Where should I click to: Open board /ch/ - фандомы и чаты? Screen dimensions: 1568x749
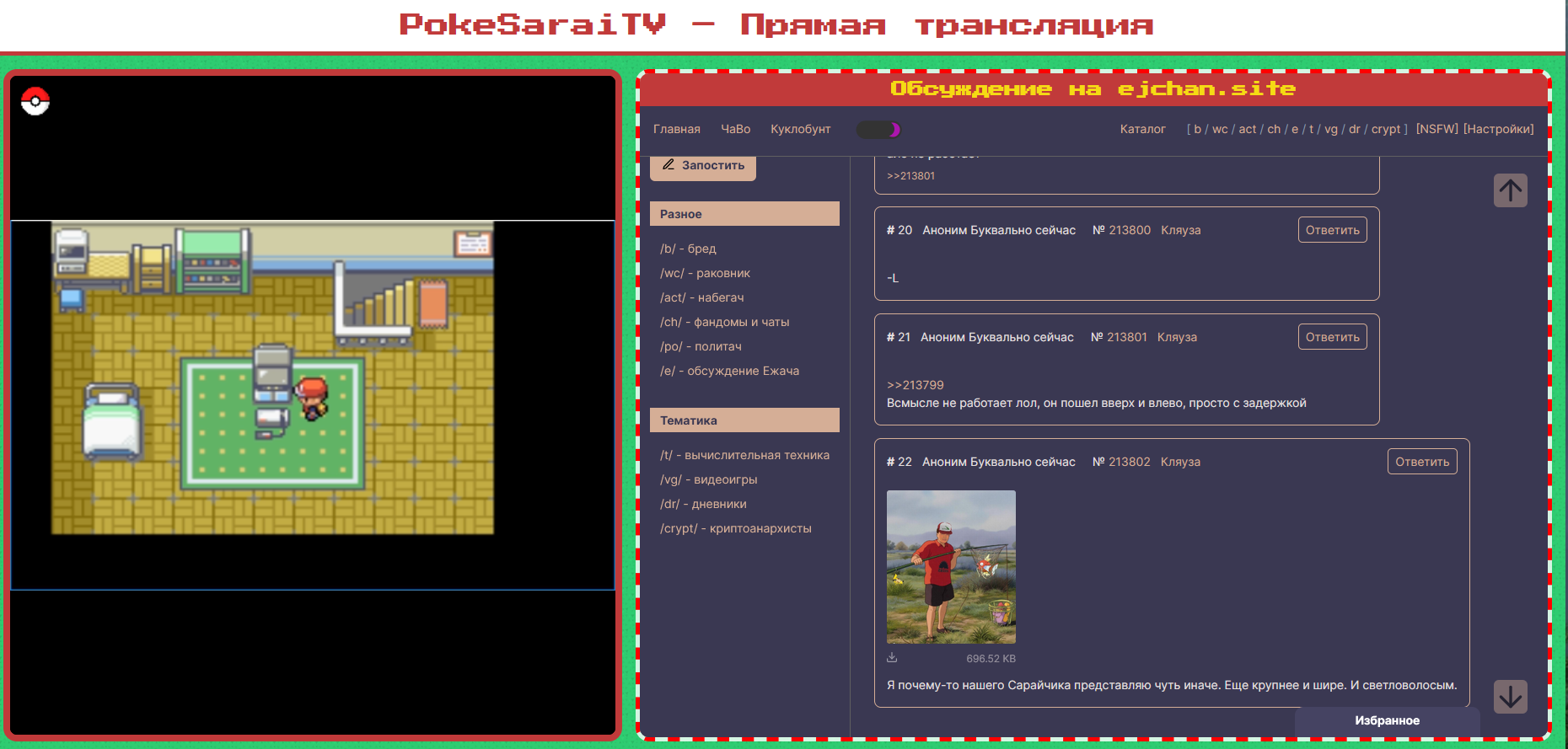coord(725,322)
